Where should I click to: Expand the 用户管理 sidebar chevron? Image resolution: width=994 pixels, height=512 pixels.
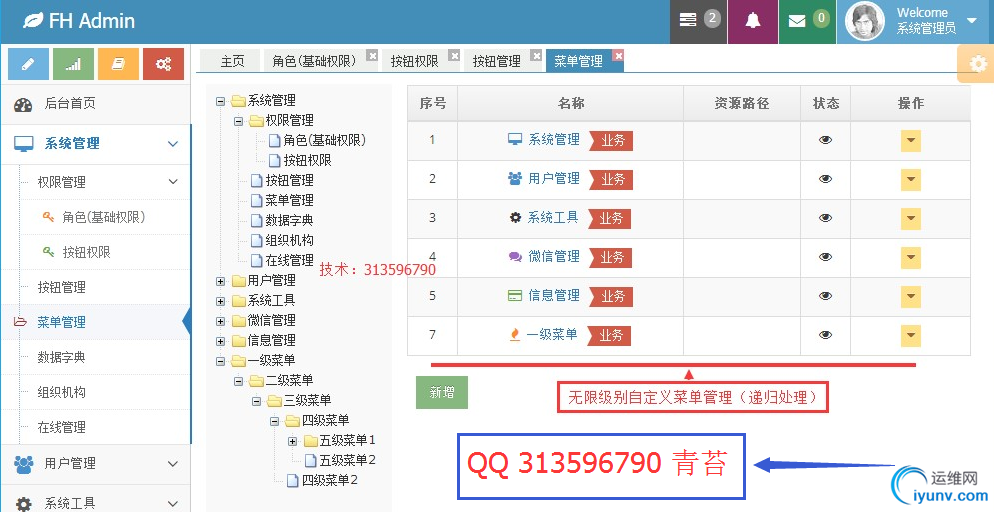click(173, 464)
